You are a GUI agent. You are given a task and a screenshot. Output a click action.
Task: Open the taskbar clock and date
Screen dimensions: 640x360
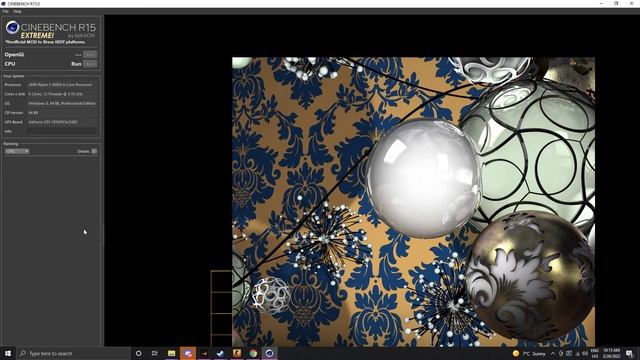tap(611, 353)
